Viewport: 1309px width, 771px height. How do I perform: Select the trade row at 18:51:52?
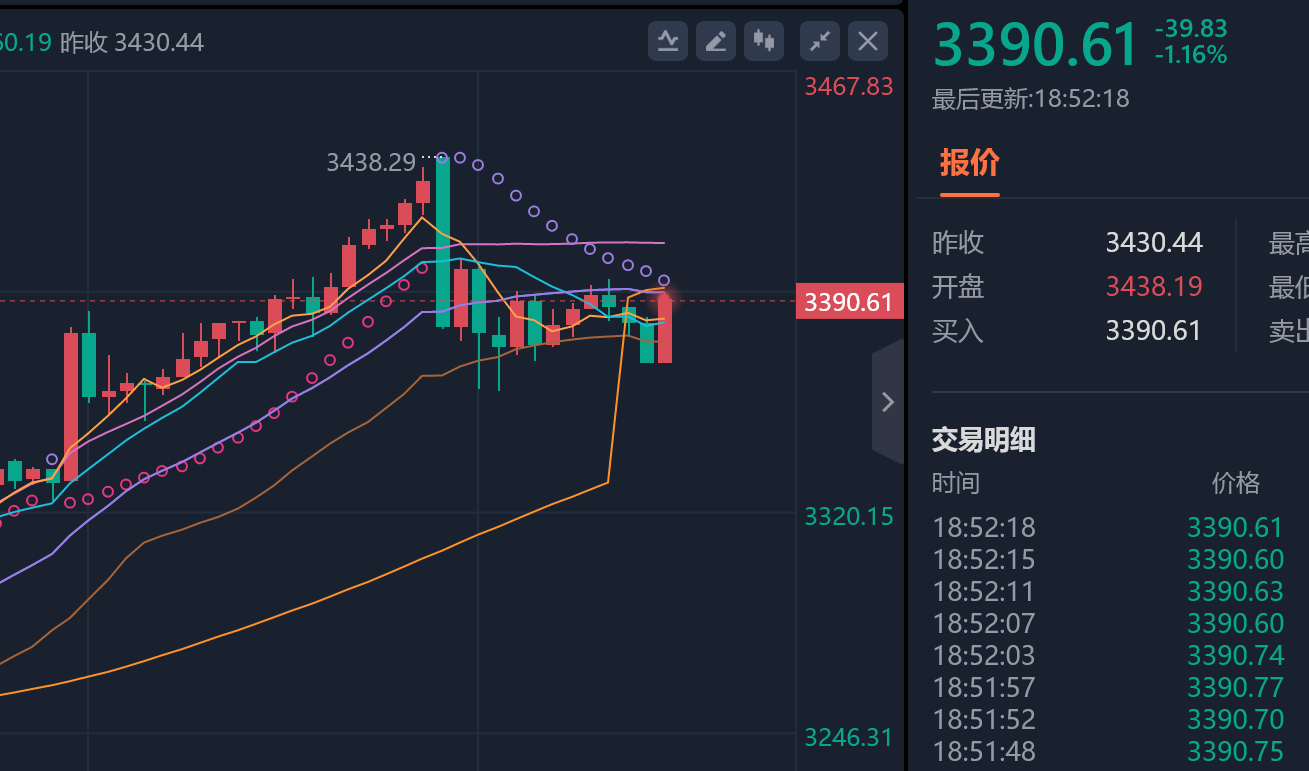1108,719
